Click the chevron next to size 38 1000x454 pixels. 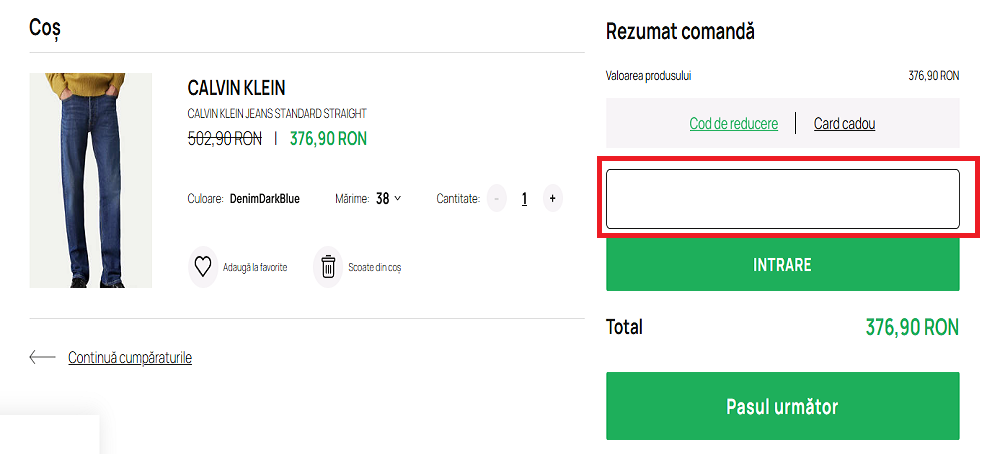398,198
